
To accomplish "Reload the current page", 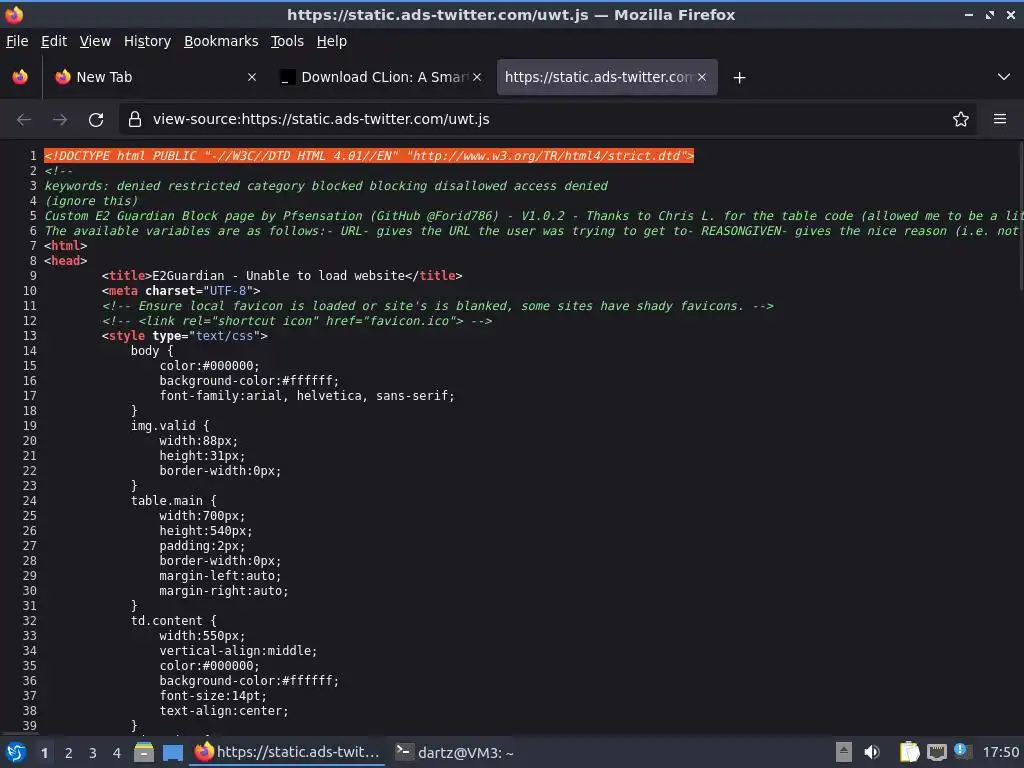I will pos(96,120).
